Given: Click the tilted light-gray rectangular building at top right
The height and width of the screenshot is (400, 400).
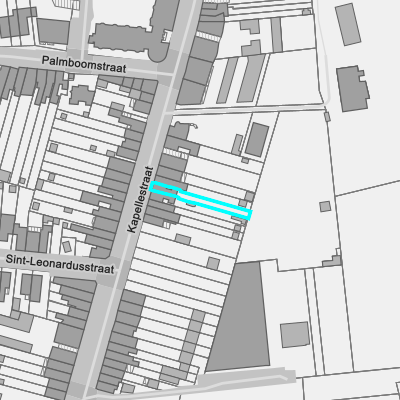Looking at the screenshot, I should point(348,24).
